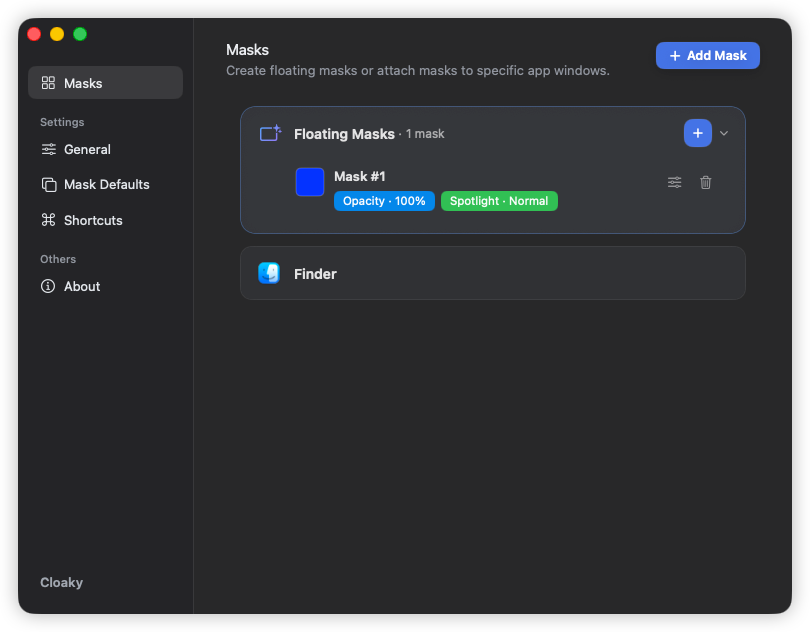Click the Masks grid icon in sidebar
Image resolution: width=810 pixels, height=632 pixels.
48,83
